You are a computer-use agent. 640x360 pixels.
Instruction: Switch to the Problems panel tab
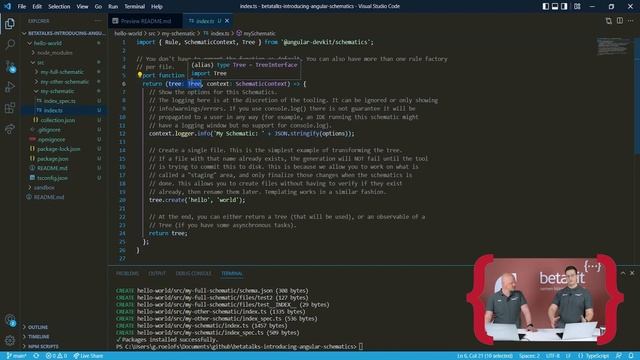point(127,273)
